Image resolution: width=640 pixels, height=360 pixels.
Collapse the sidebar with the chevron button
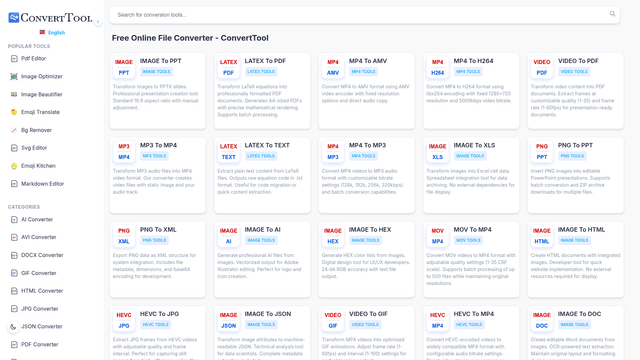click(x=98, y=22)
